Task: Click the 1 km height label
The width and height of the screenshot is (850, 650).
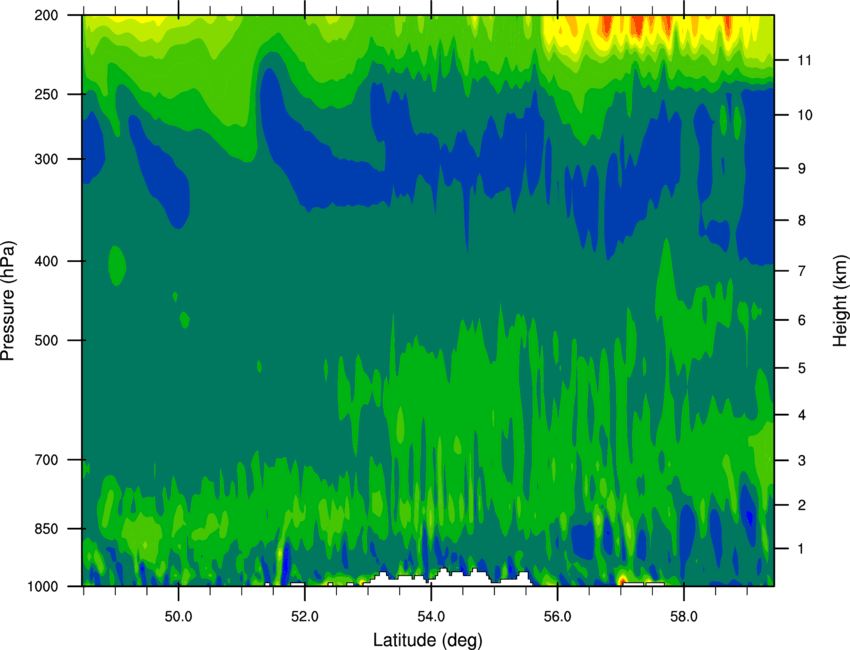Action: (x=801, y=549)
